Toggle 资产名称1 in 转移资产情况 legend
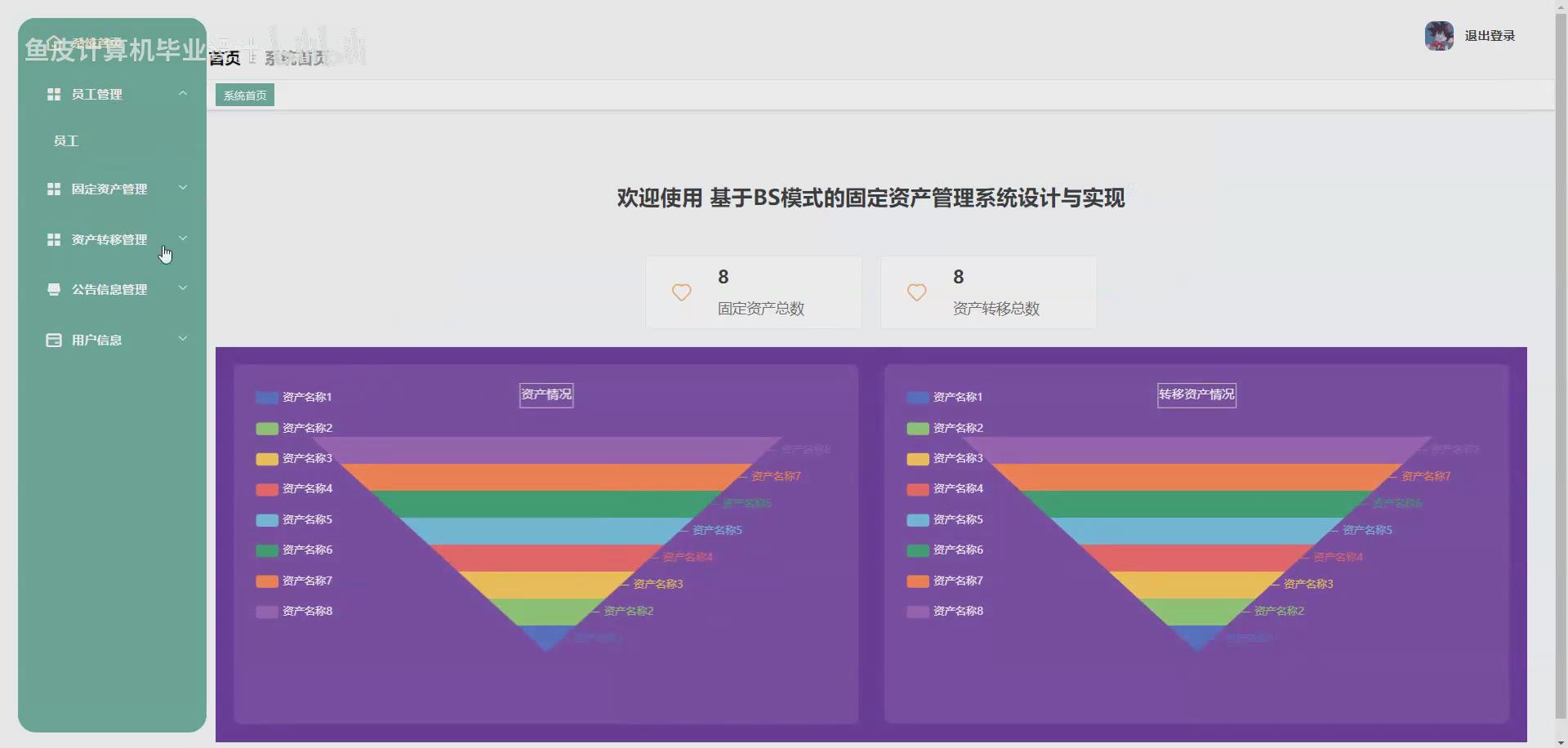The image size is (1568, 748). click(945, 398)
